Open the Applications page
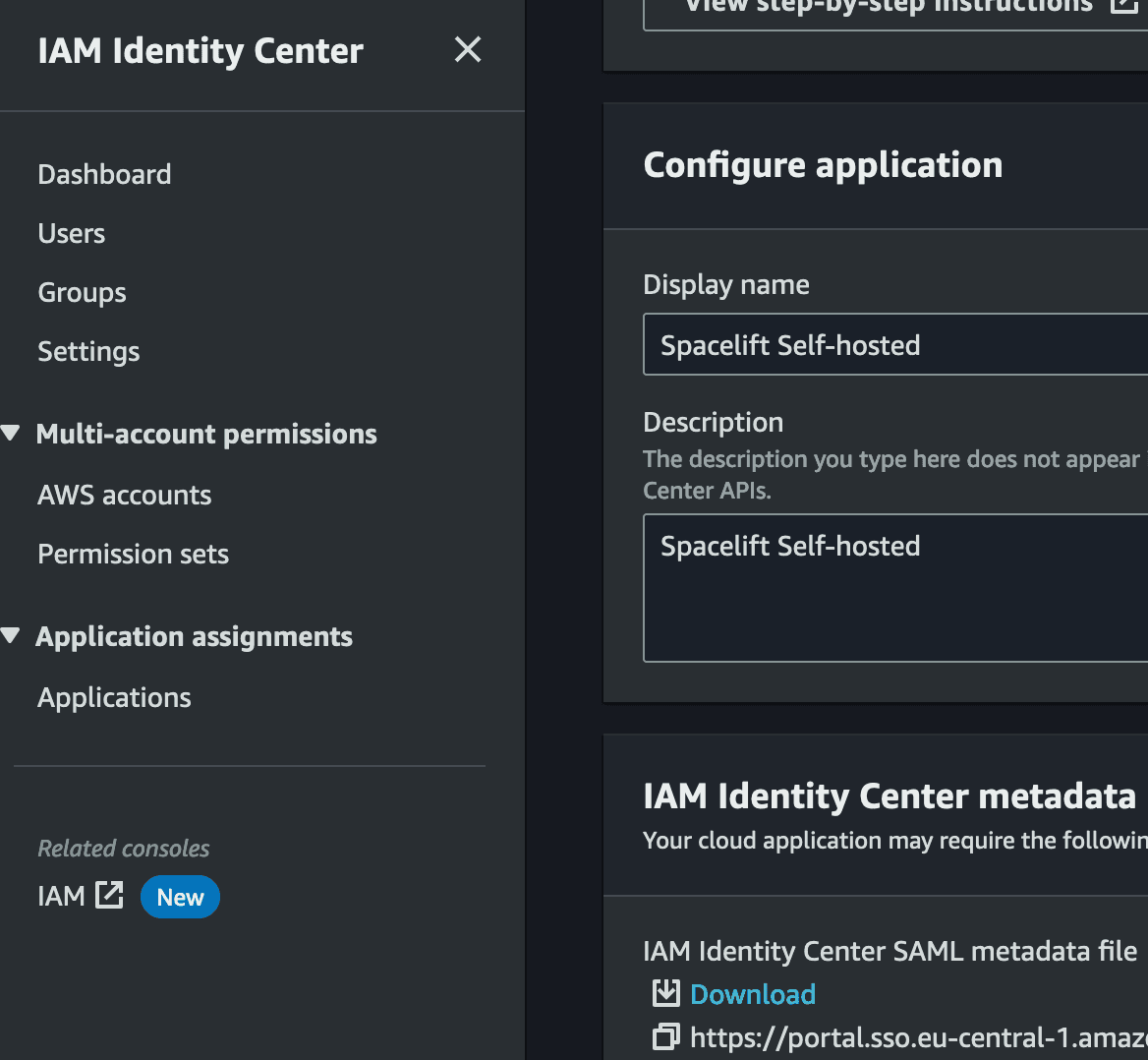Image resolution: width=1148 pixels, height=1060 pixels. 114,698
